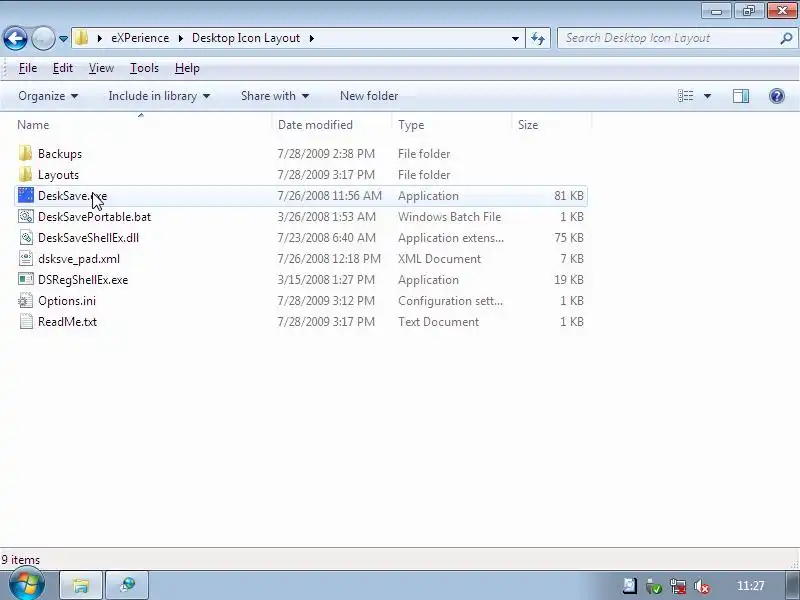Screen dimensions: 800x600
Task: Open the File menu
Action: click(28, 68)
